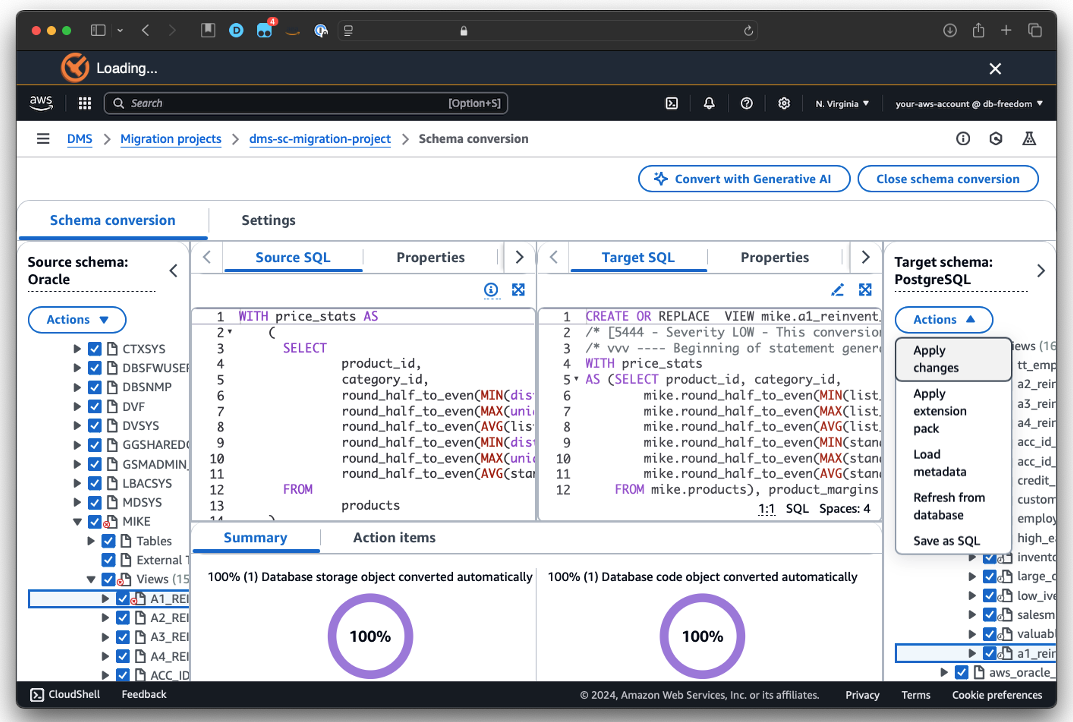Click the Spaces: 4 indicator
This screenshot has width=1073, height=722.
tap(844, 509)
